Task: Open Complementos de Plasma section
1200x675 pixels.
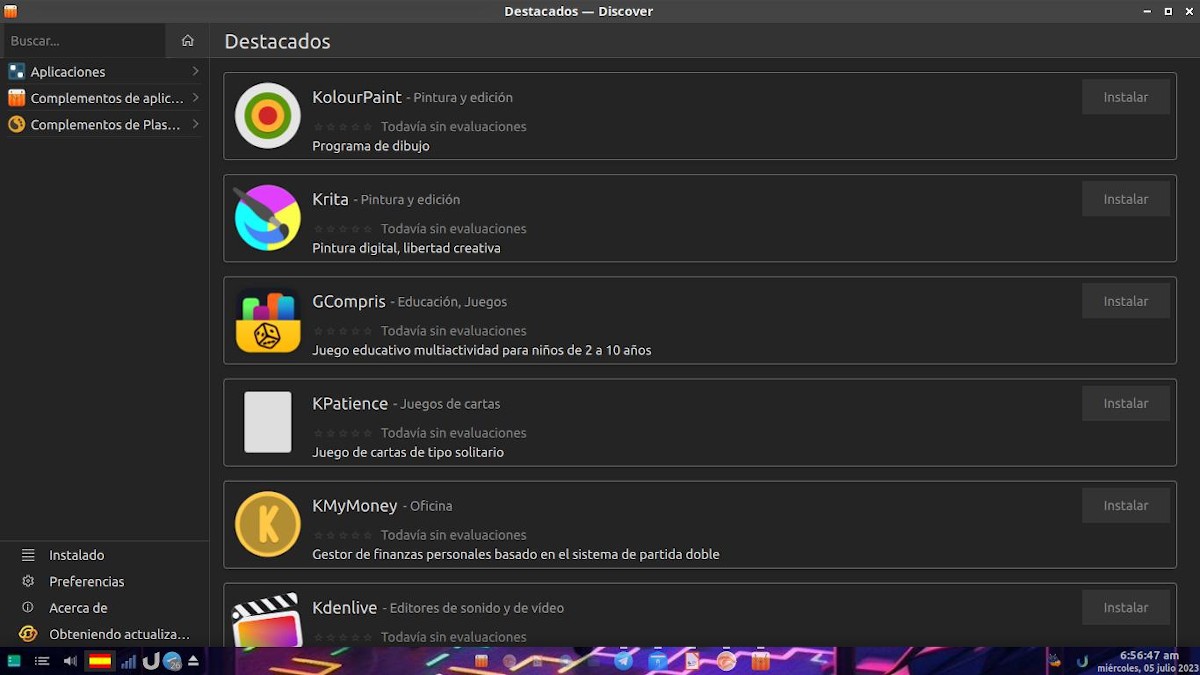Action: coord(104,125)
